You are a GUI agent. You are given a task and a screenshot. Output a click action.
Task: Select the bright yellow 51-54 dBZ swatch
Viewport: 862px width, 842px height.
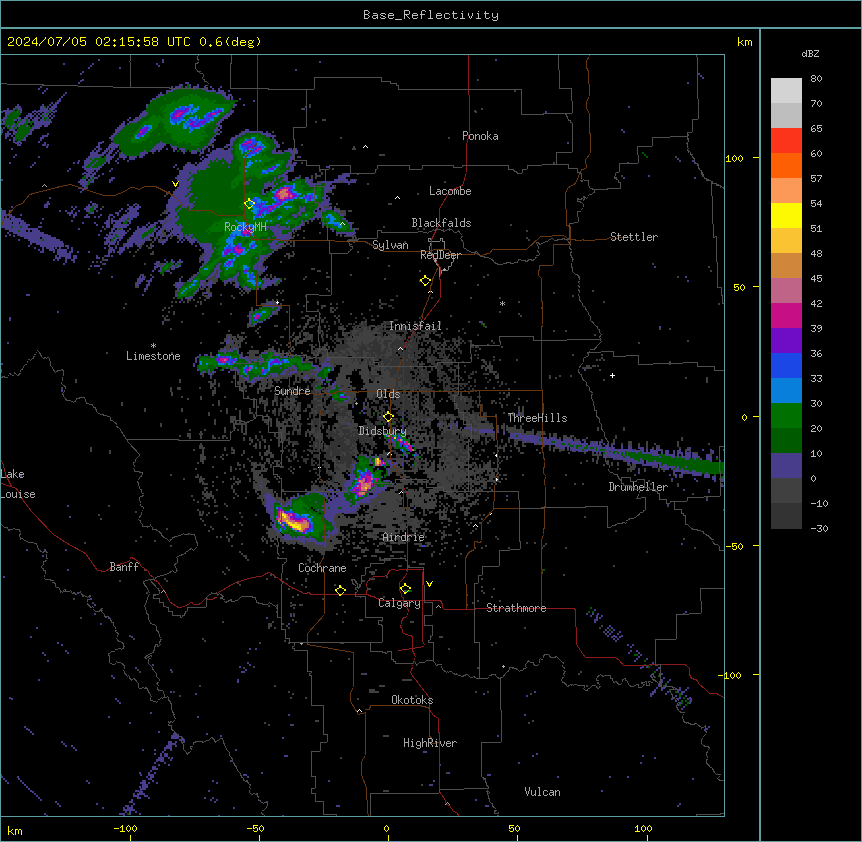point(786,215)
